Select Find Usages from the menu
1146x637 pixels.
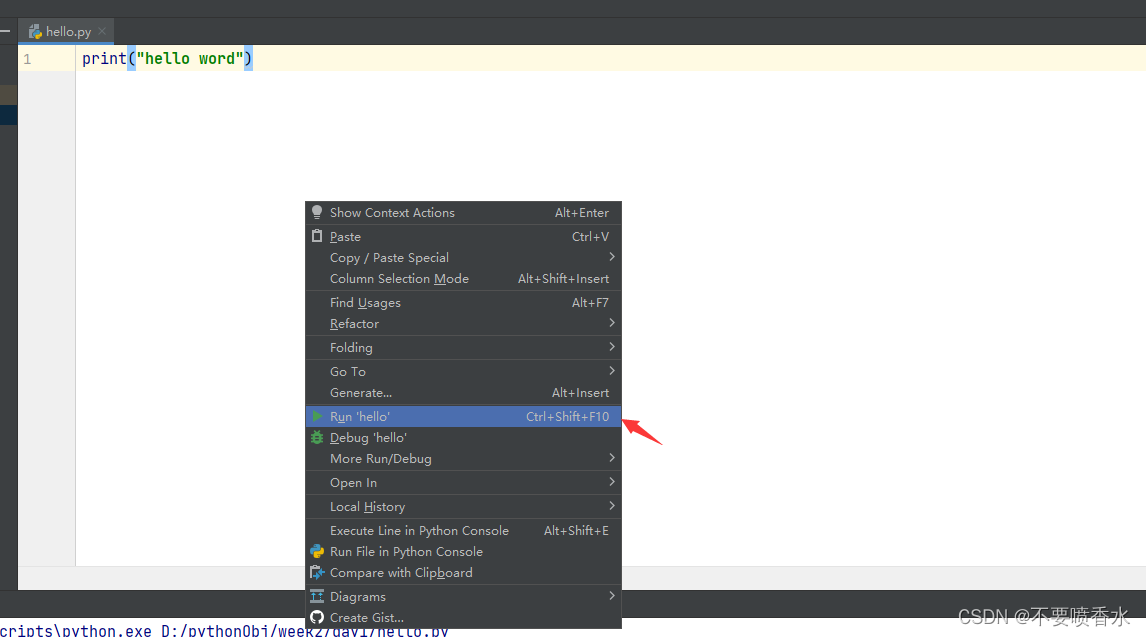pos(364,302)
